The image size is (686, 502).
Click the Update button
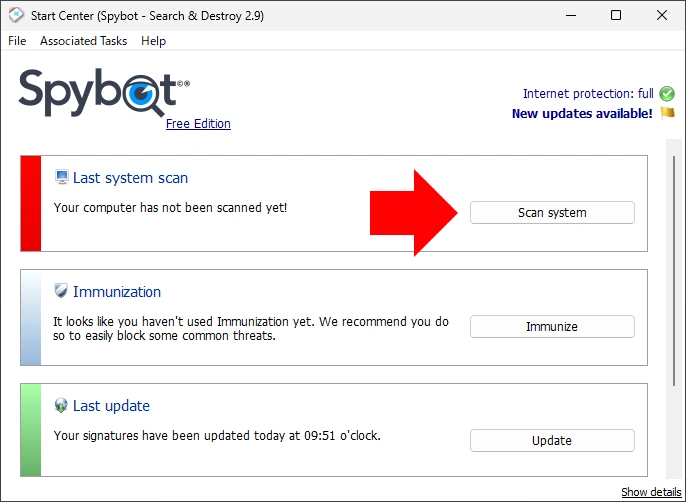click(x=552, y=440)
